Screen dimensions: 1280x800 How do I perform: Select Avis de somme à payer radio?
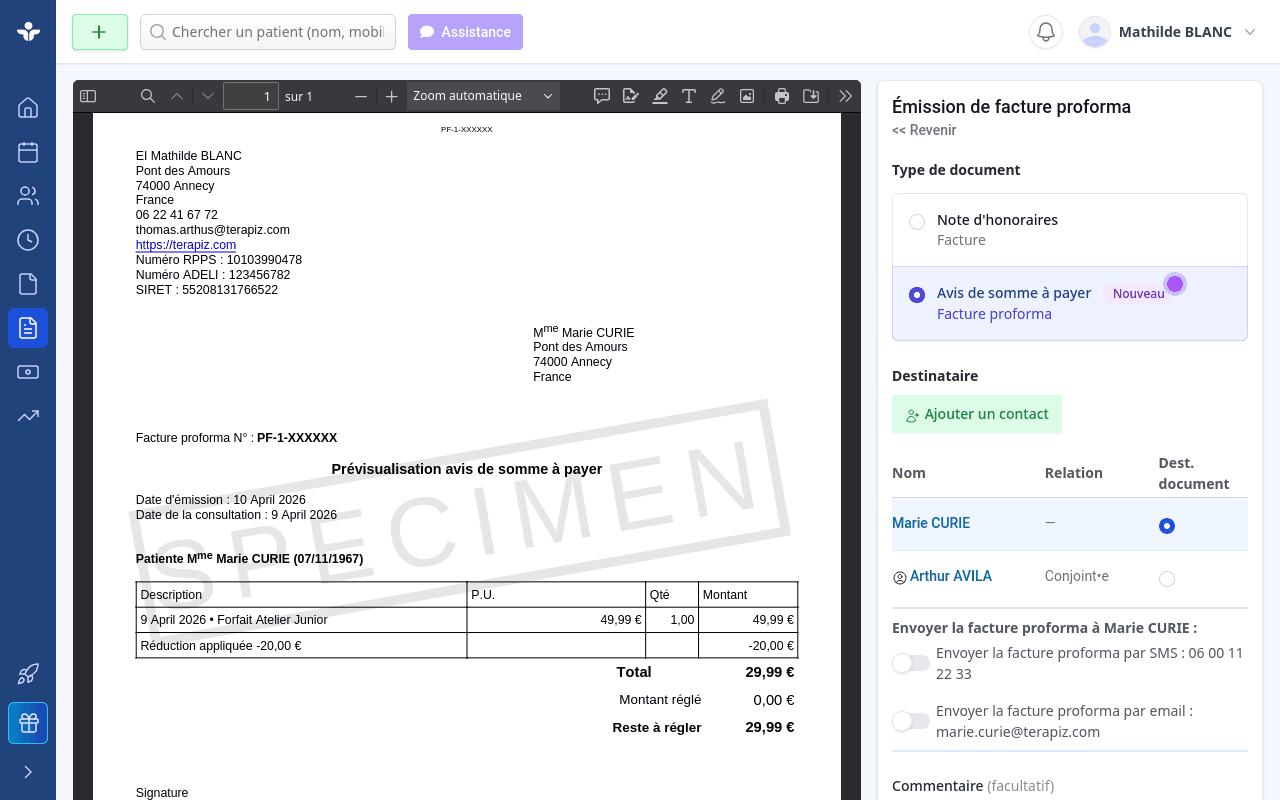[x=917, y=295]
